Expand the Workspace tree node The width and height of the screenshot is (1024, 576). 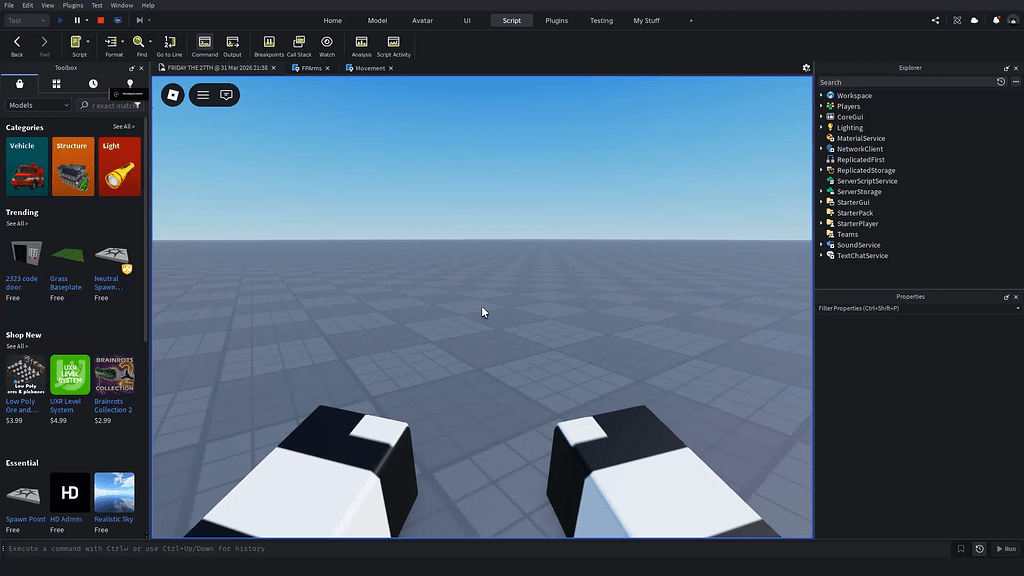(822, 95)
